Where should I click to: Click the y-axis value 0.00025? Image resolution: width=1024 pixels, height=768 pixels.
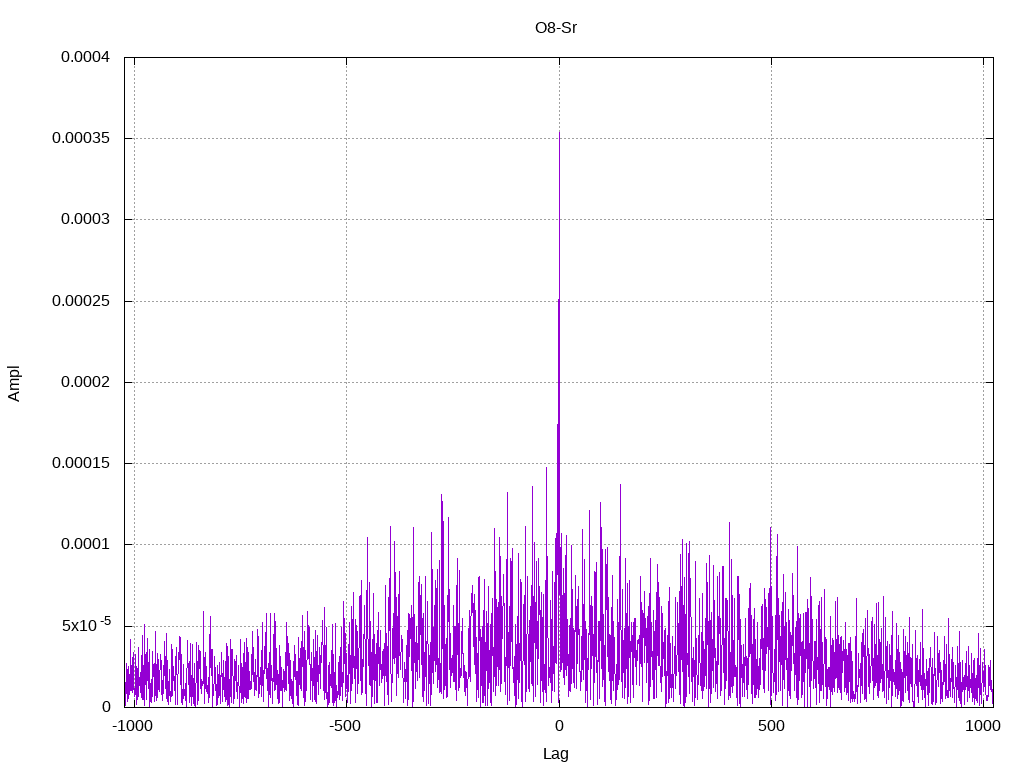[x=81, y=301]
